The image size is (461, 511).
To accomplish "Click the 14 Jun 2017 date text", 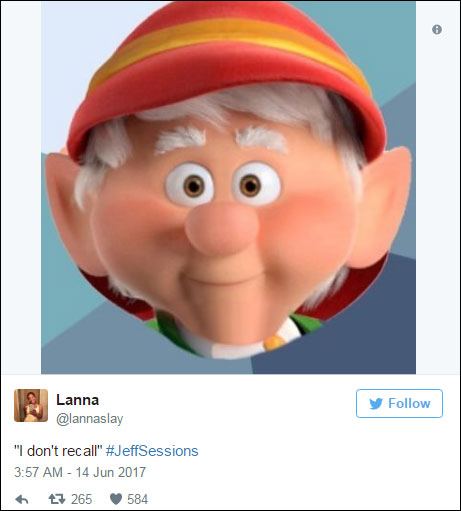I will (x=111, y=472).
